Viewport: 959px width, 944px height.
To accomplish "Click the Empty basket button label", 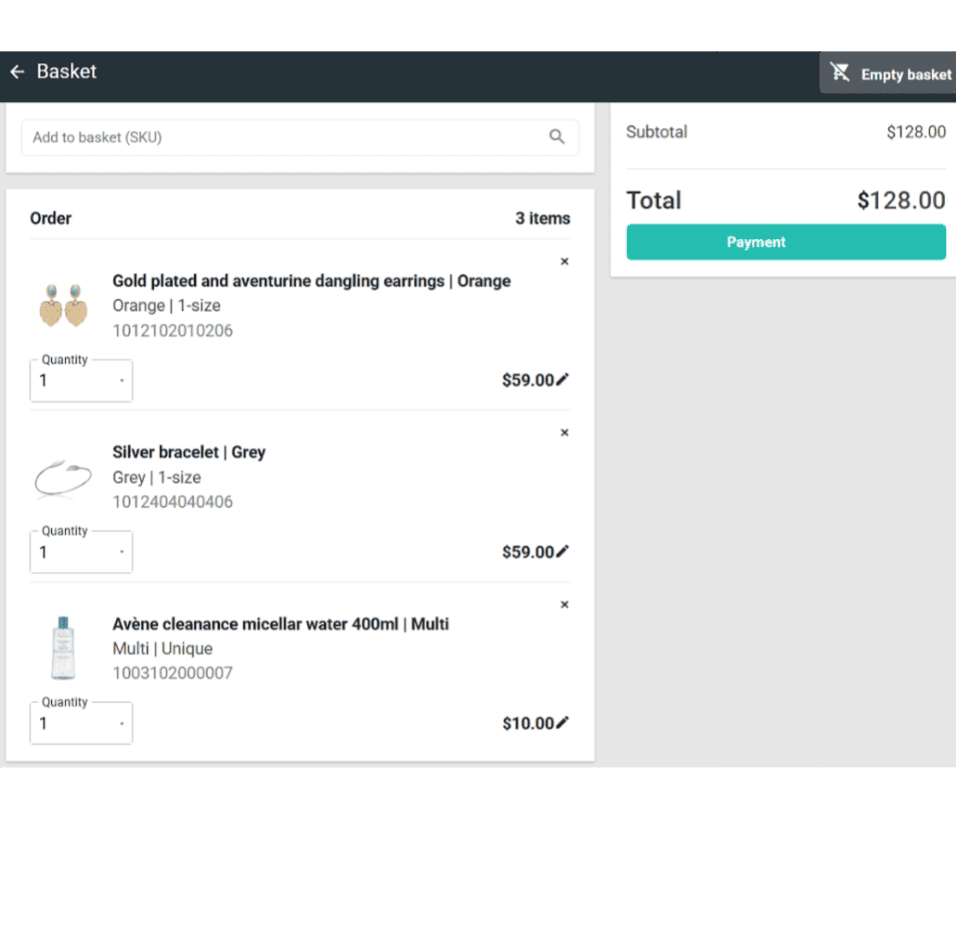I will tap(906, 75).
